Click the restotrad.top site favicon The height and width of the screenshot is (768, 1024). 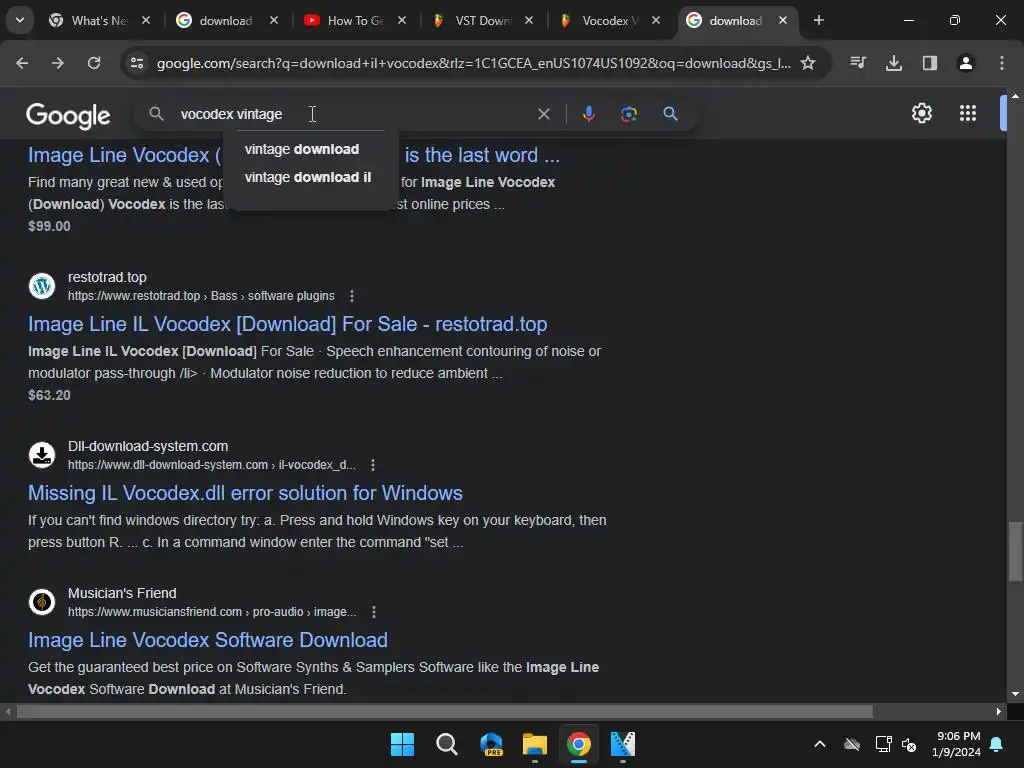pos(42,286)
